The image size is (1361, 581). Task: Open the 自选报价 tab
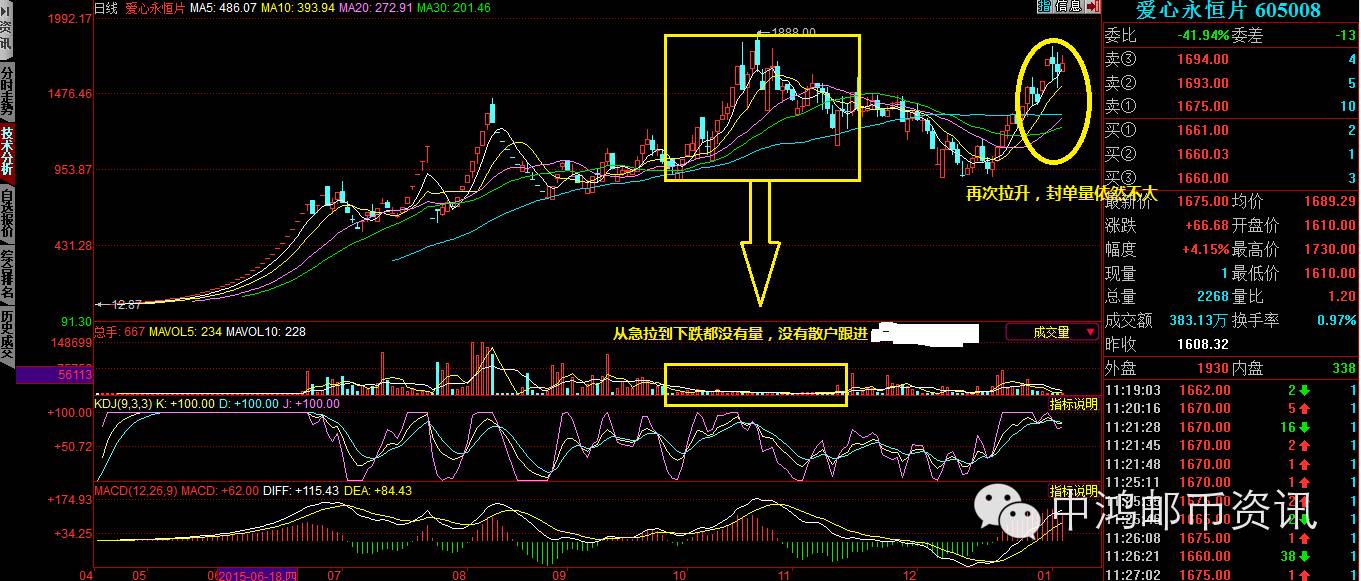click(7, 214)
